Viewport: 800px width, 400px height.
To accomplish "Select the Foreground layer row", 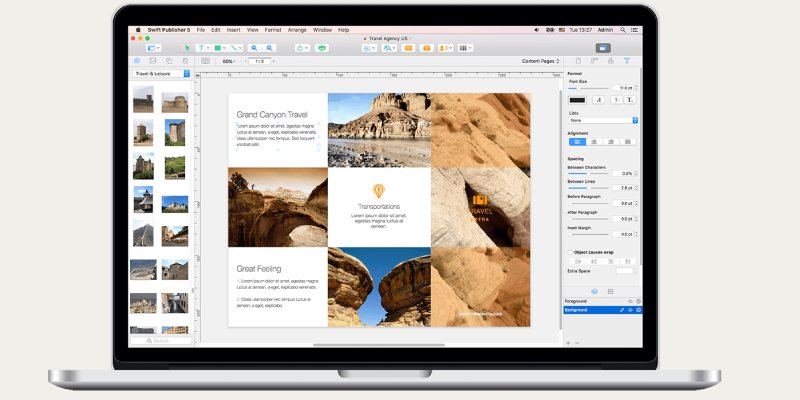I will [603, 302].
